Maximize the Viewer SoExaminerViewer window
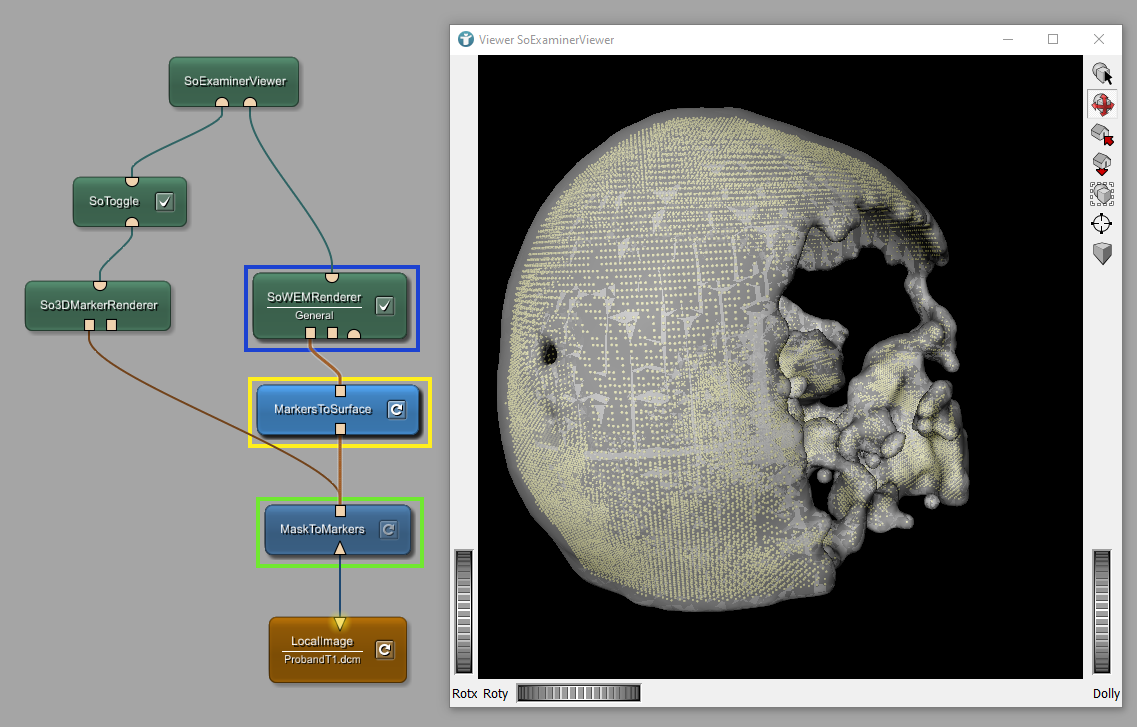Viewport: 1137px width, 727px height. click(1053, 40)
